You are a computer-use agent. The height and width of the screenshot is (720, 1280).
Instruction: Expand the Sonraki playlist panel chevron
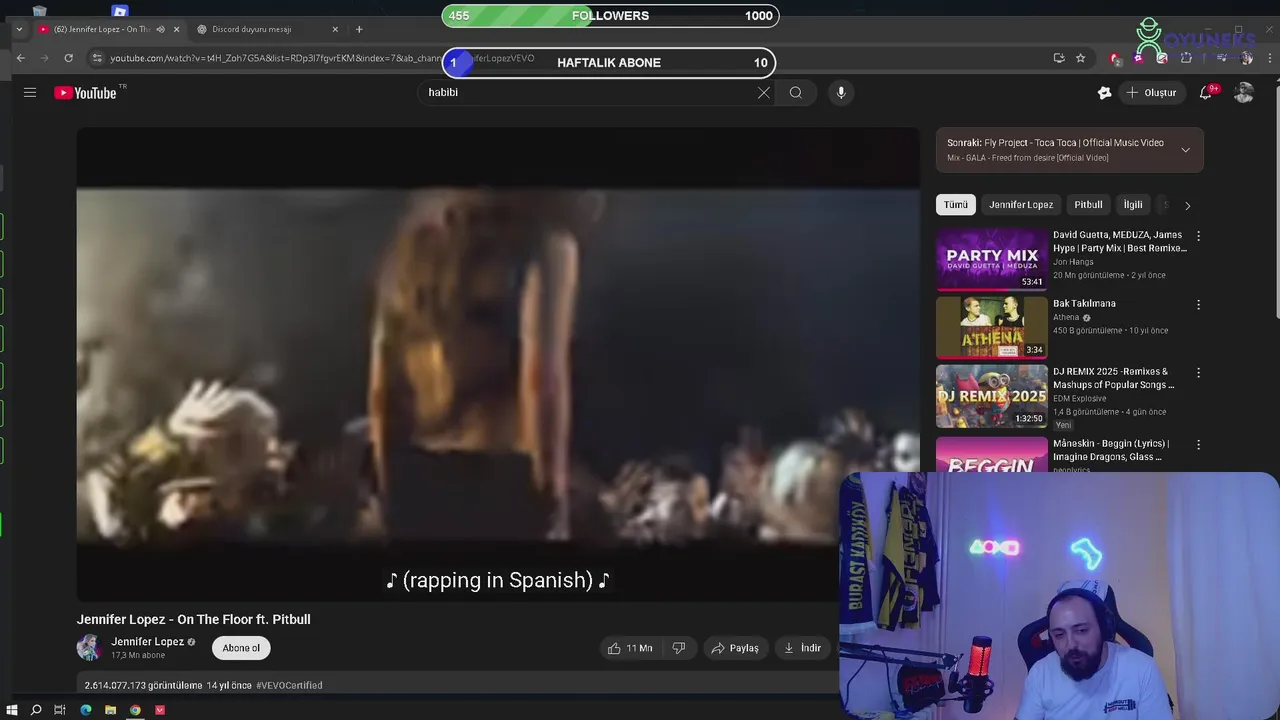[1185, 150]
